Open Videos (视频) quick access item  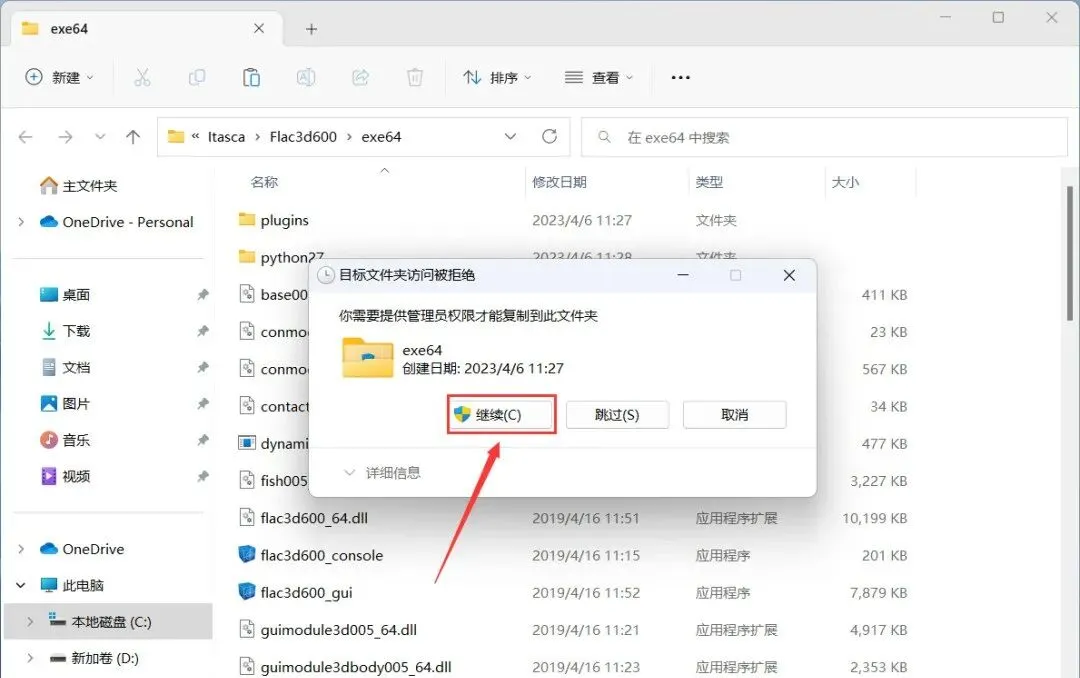65,476
